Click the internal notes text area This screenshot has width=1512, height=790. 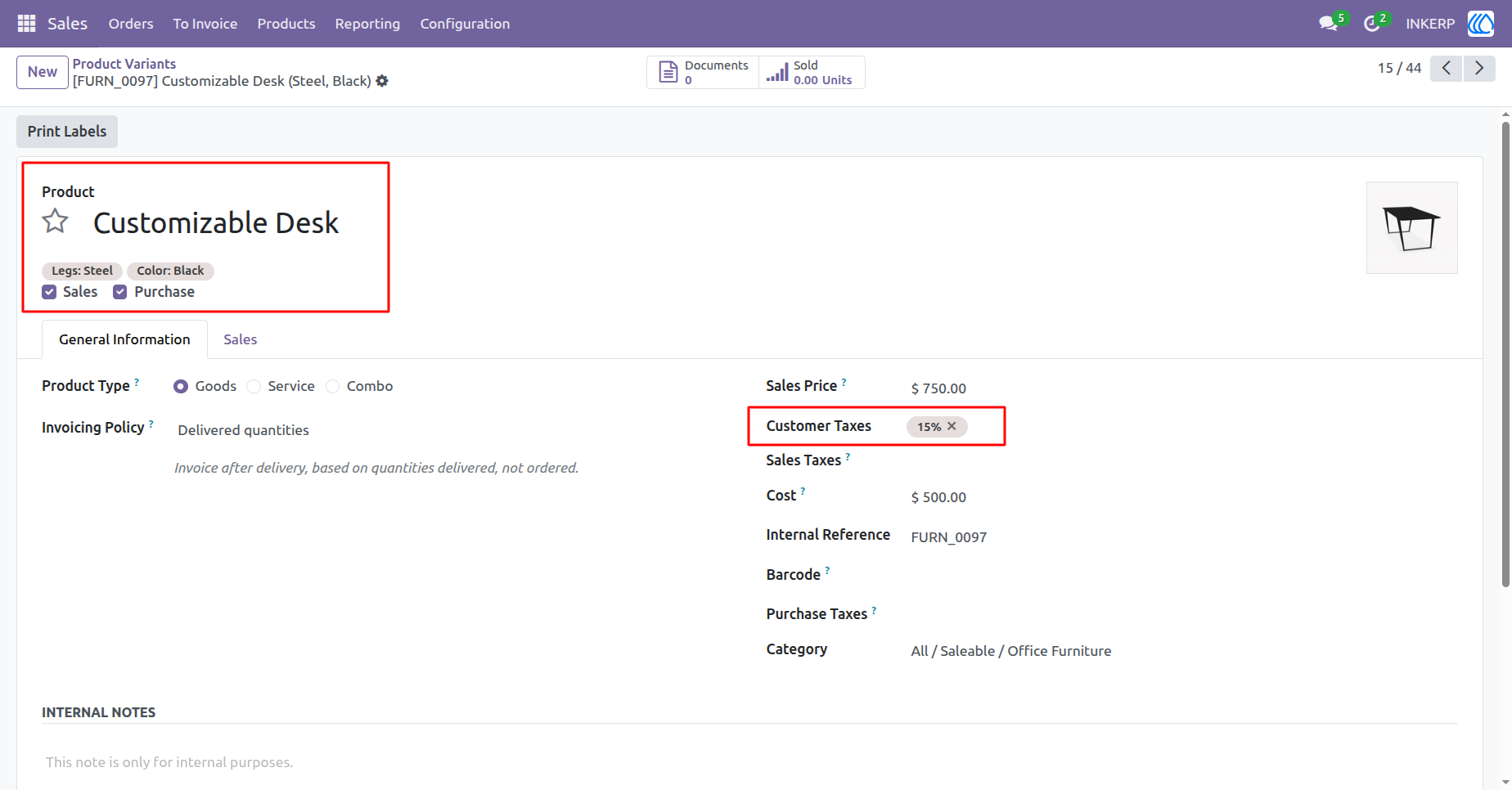[749, 762]
